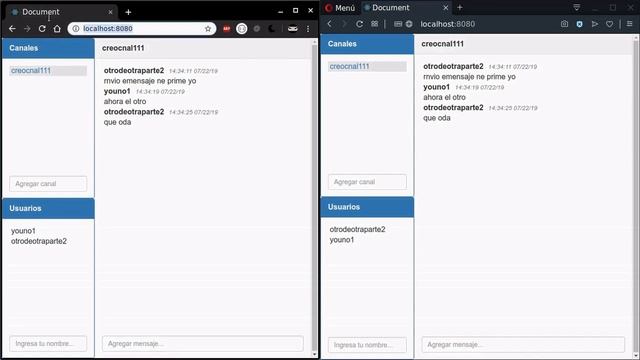Screen dimensions: 640x360
Task: Click user otrodeotraparte2 in Chrome's Usuarios list
Action: (x=39, y=241)
